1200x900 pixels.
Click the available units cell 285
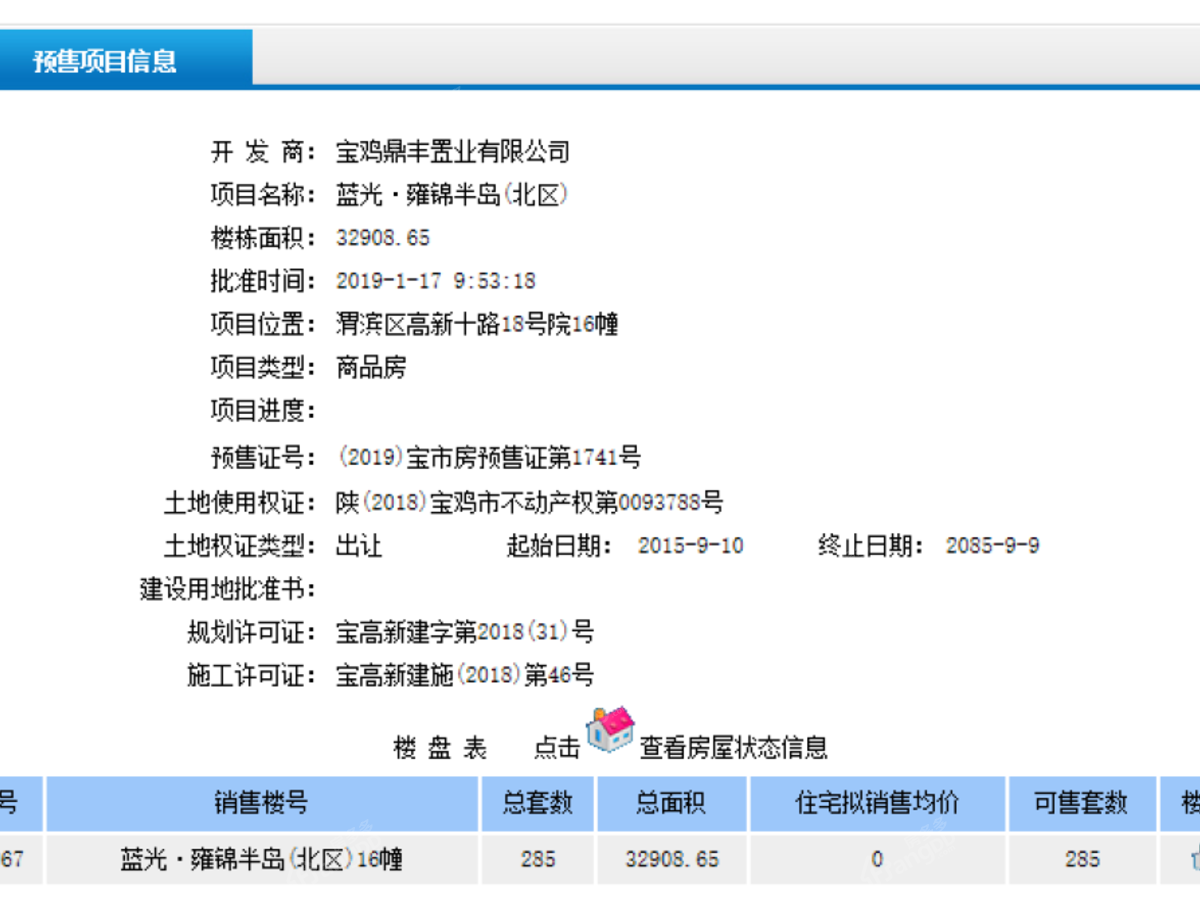pos(1082,859)
